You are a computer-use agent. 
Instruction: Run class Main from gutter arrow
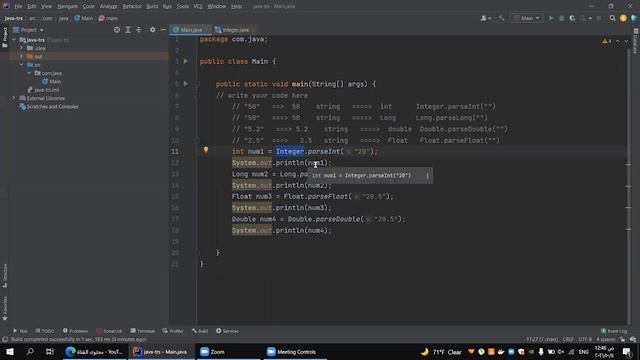coord(186,61)
